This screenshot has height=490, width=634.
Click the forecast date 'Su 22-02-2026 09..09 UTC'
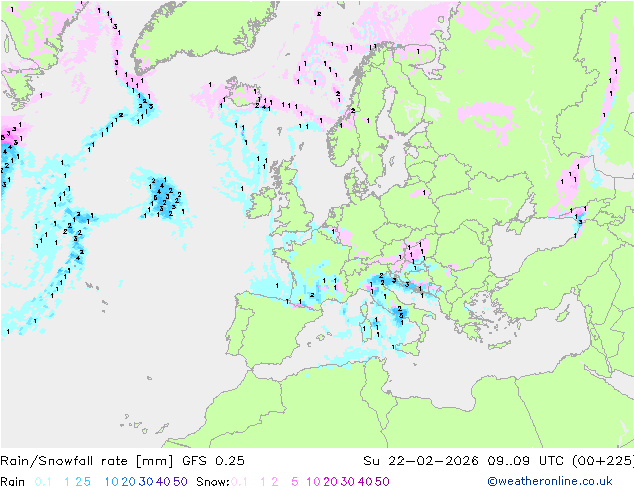466,460
